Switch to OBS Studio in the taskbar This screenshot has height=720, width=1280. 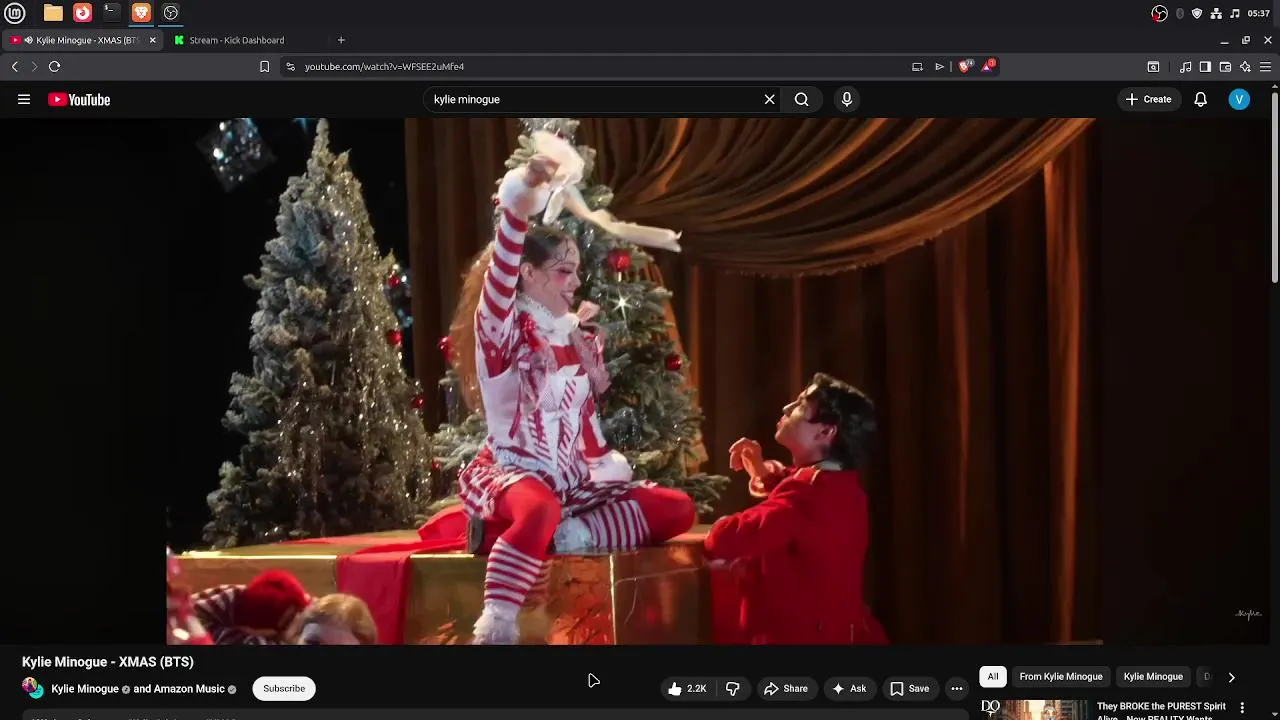171,13
